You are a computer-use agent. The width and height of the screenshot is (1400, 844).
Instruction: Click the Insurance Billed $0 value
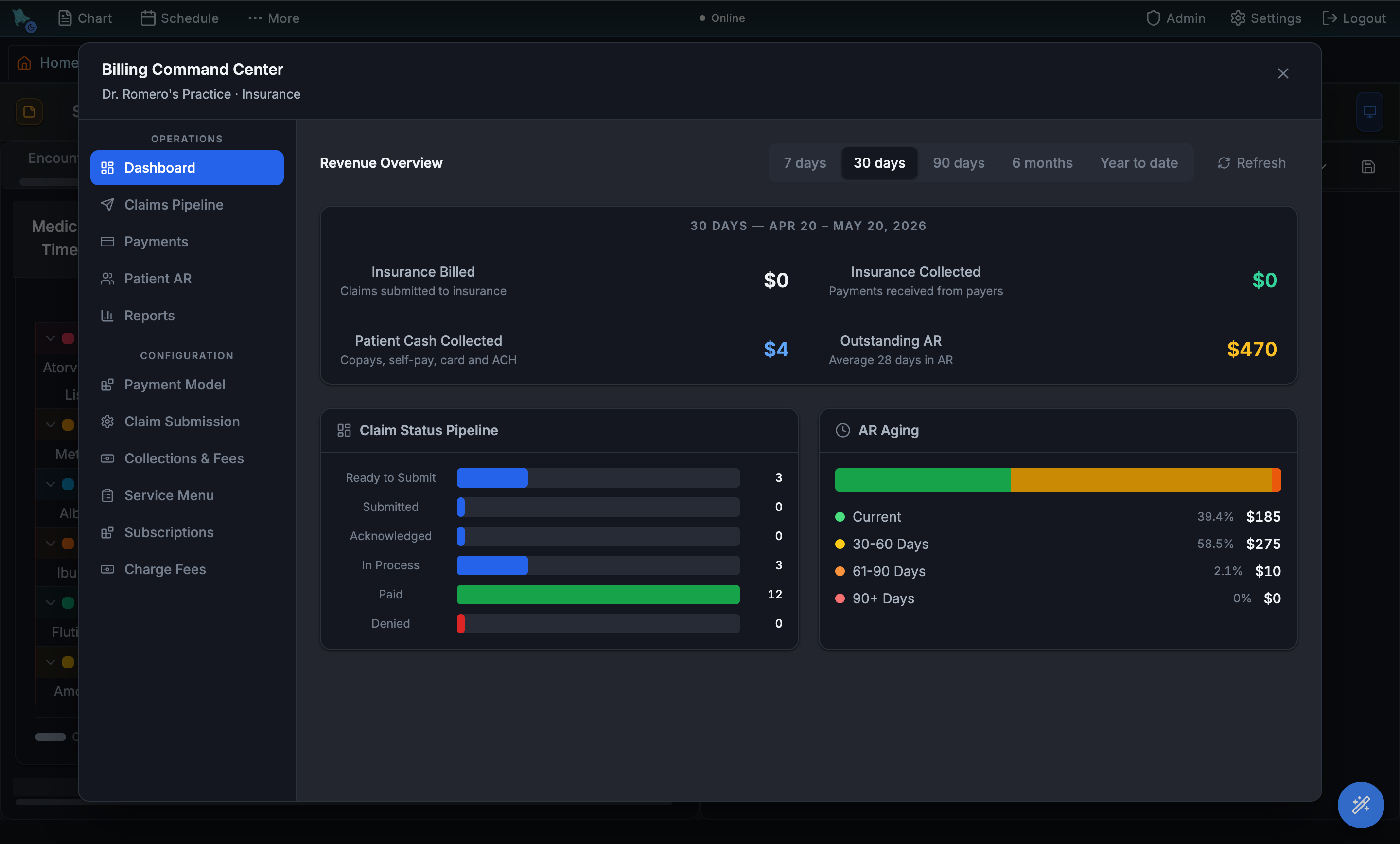click(775, 281)
